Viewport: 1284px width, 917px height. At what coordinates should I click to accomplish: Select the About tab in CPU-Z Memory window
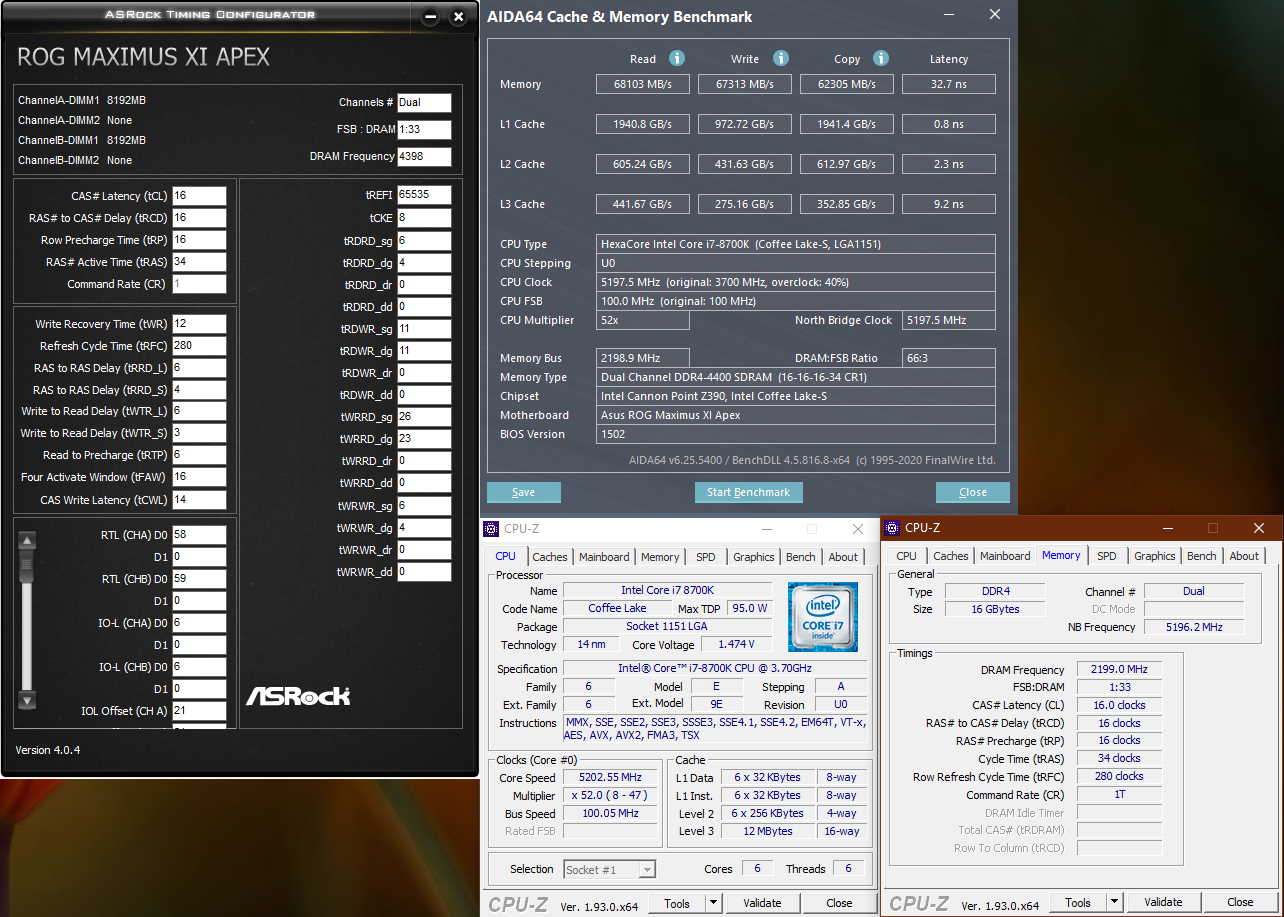click(1244, 556)
